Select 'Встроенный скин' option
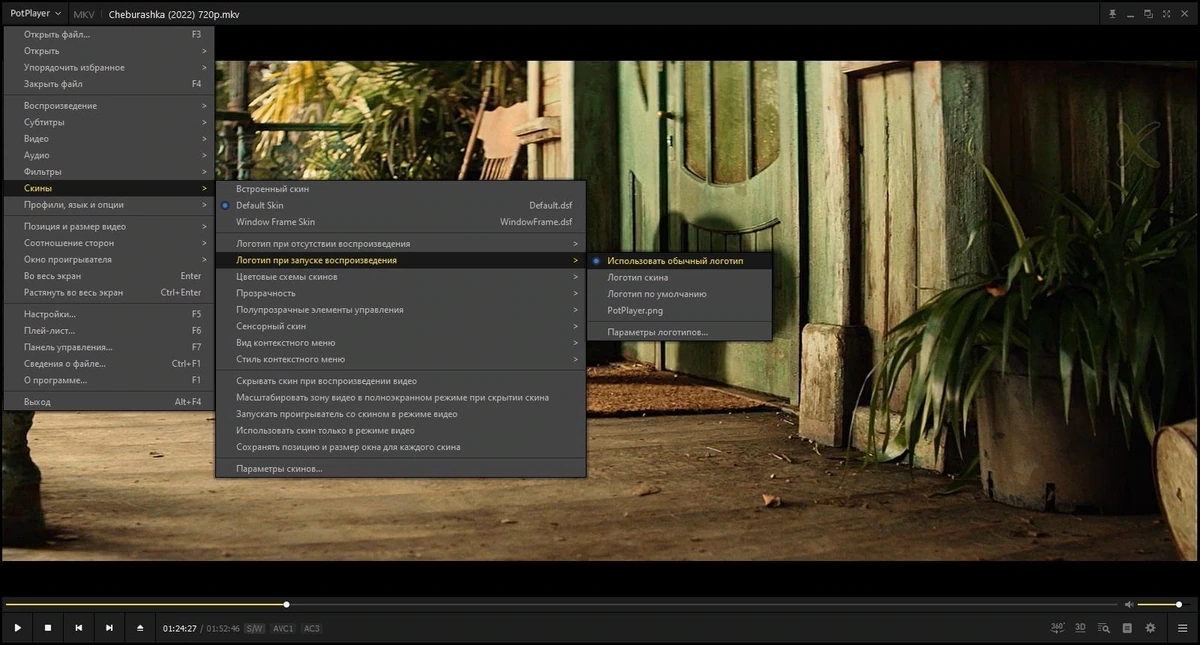 click(x=401, y=188)
